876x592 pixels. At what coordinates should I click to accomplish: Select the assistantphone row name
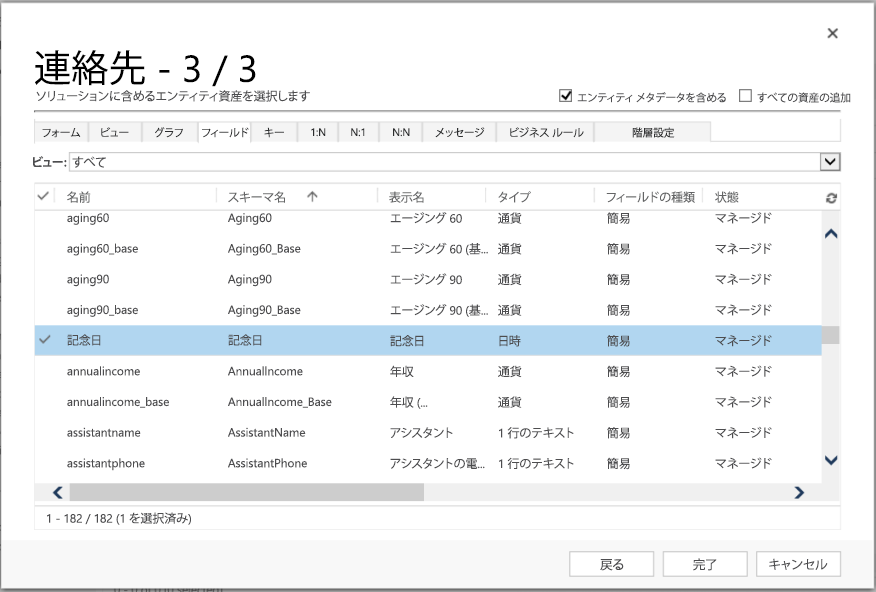click(106, 464)
